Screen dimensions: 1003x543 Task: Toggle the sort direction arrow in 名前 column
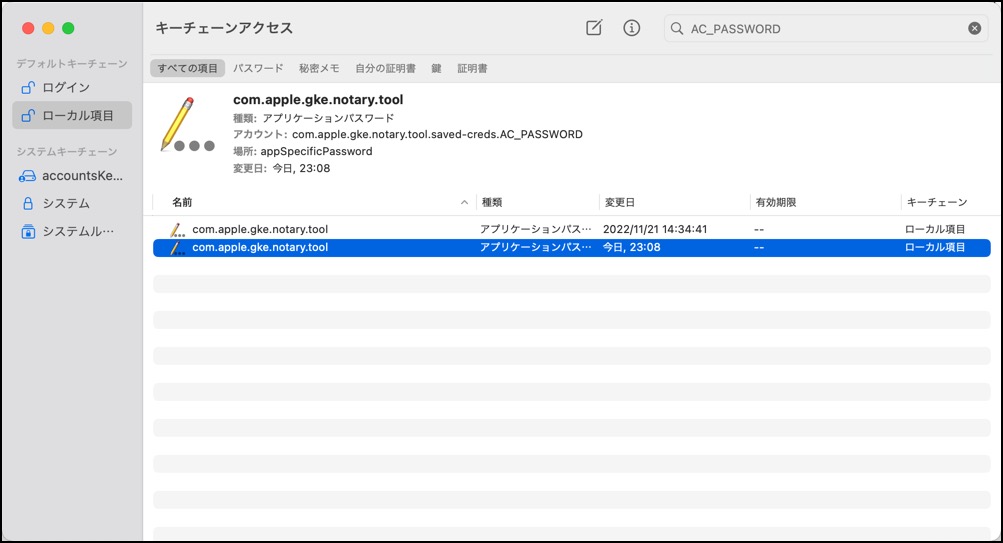click(464, 202)
